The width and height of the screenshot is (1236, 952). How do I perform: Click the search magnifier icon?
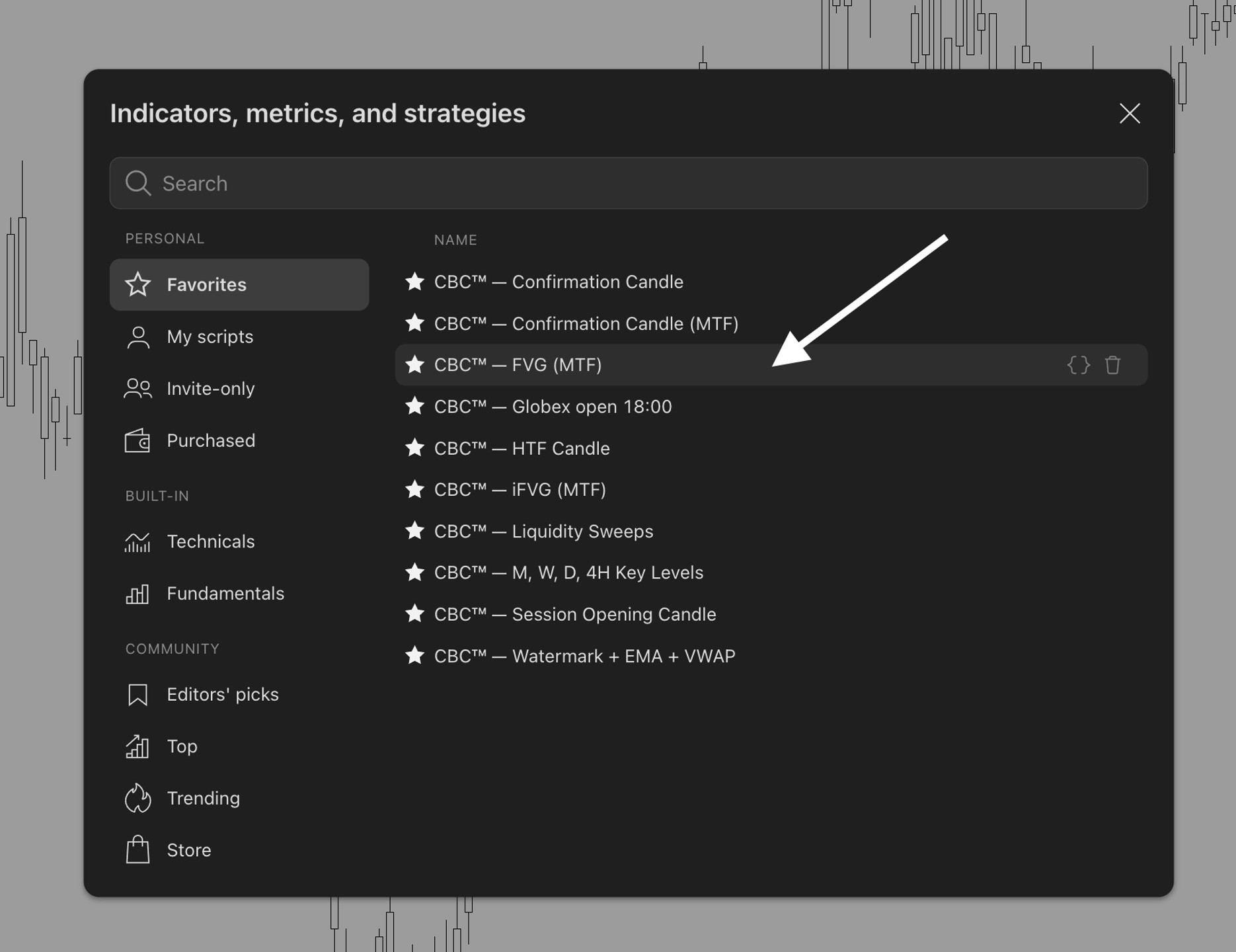click(x=138, y=183)
